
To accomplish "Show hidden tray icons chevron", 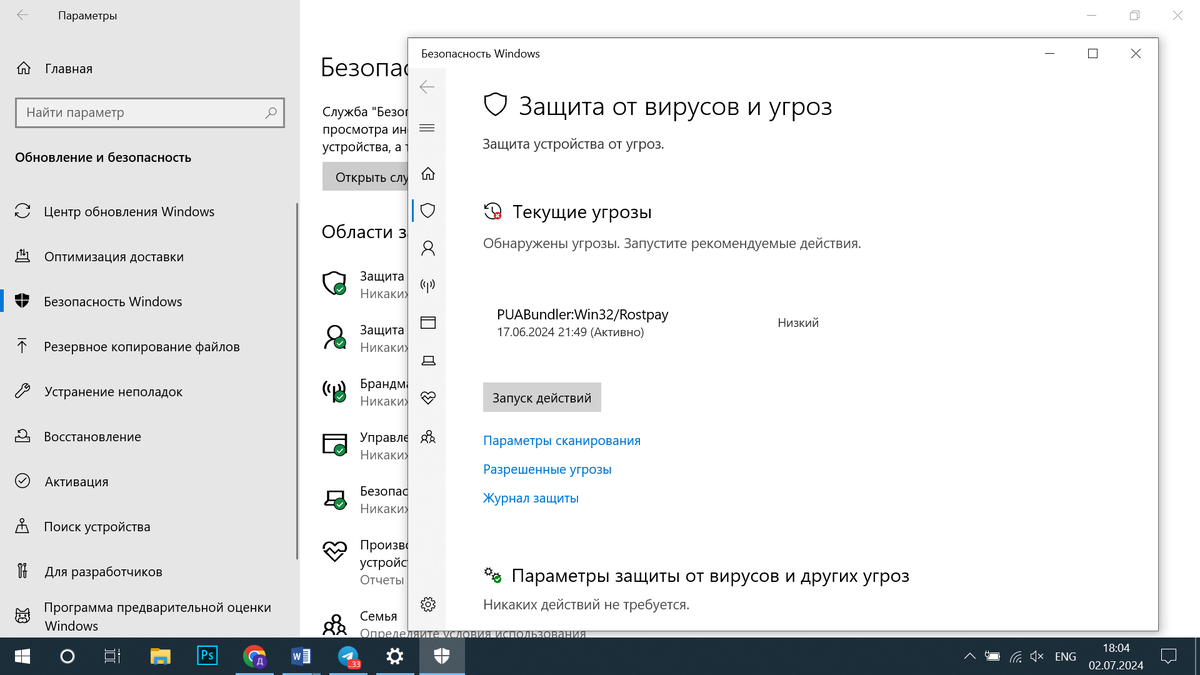I will (x=968, y=657).
